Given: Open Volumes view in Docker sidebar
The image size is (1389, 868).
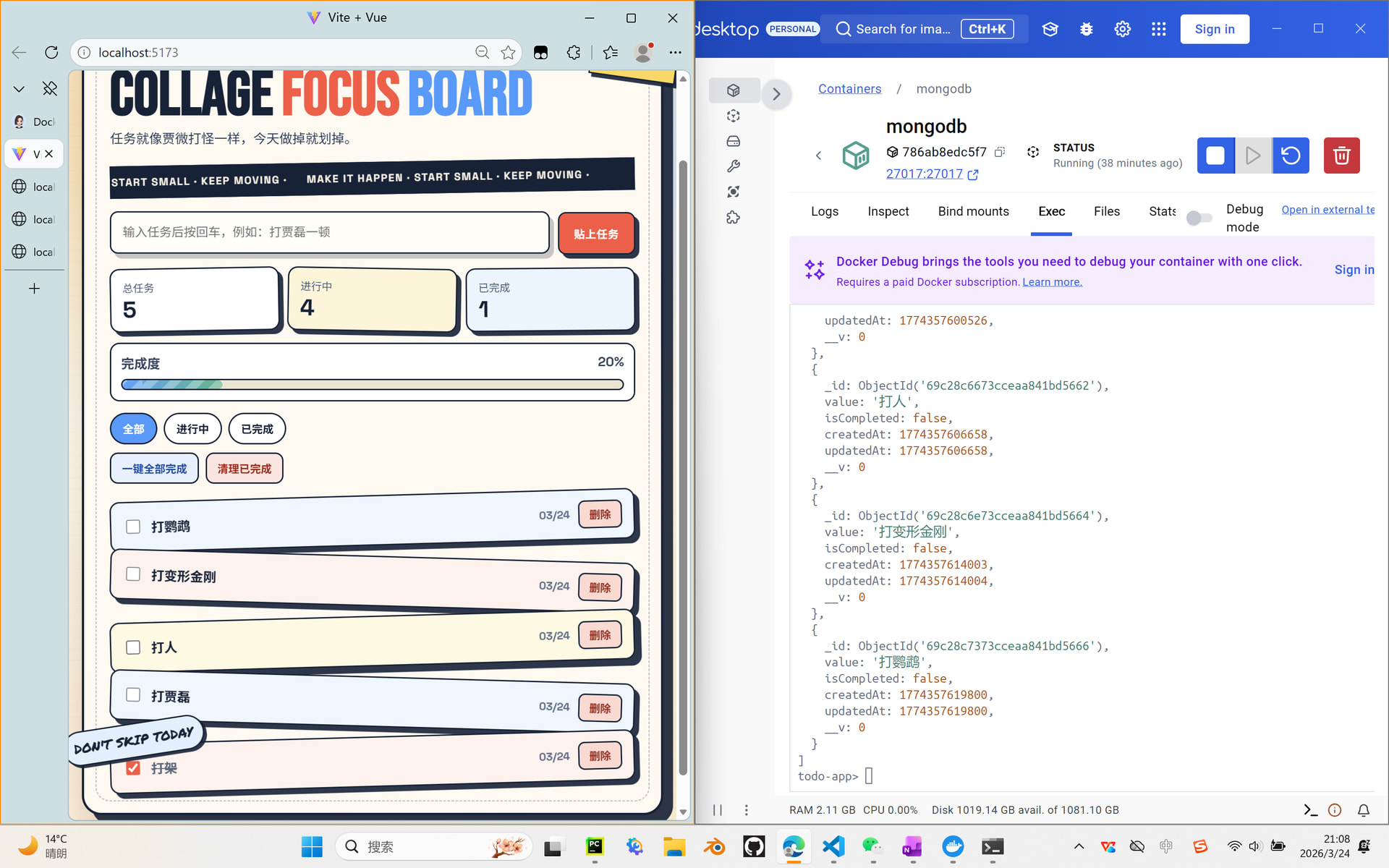Looking at the screenshot, I should click(x=734, y=141).
